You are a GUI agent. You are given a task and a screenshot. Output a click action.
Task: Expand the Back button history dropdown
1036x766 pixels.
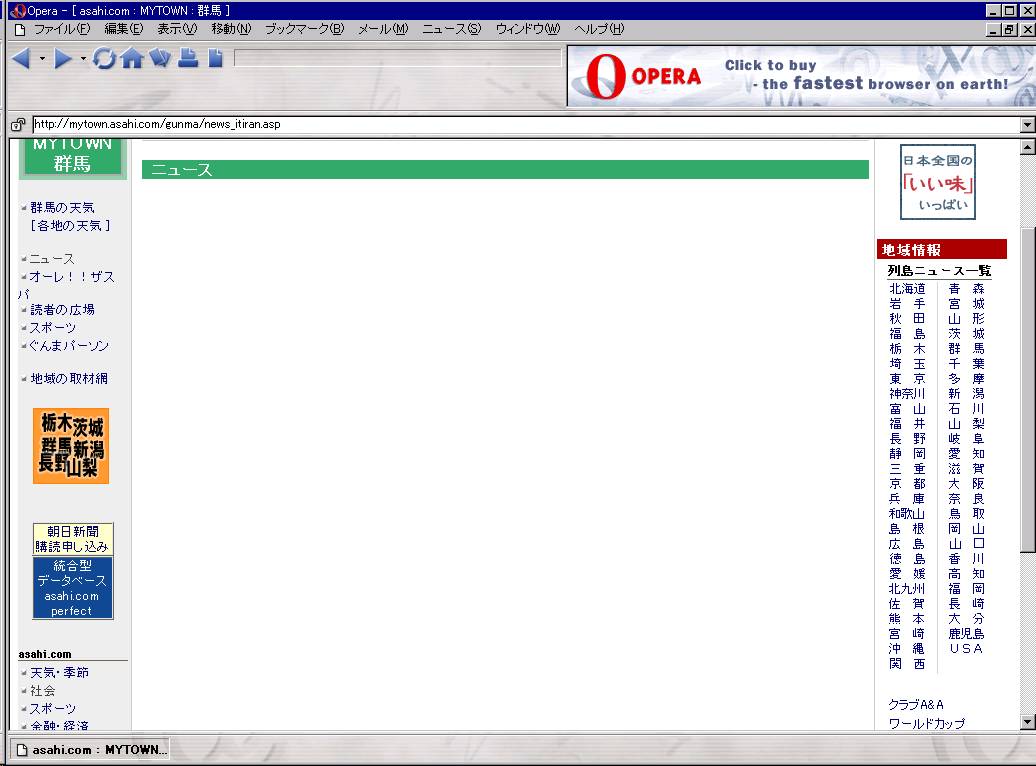pyautogui.click(x=42, y=60)
